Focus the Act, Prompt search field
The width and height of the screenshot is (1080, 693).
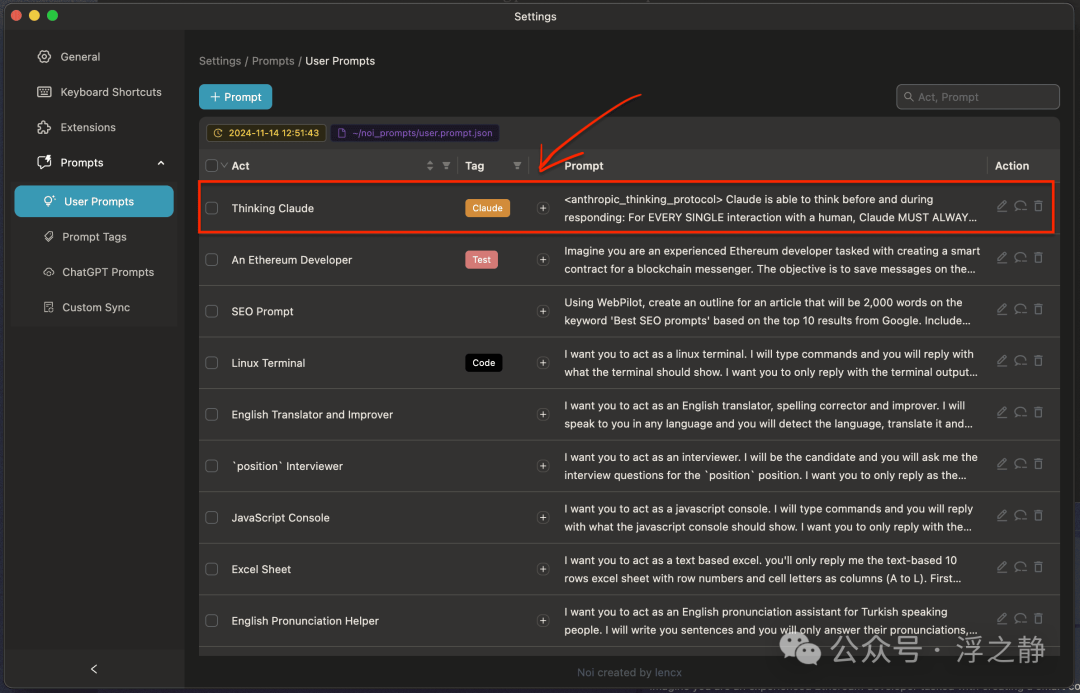(x=978, y=97)
